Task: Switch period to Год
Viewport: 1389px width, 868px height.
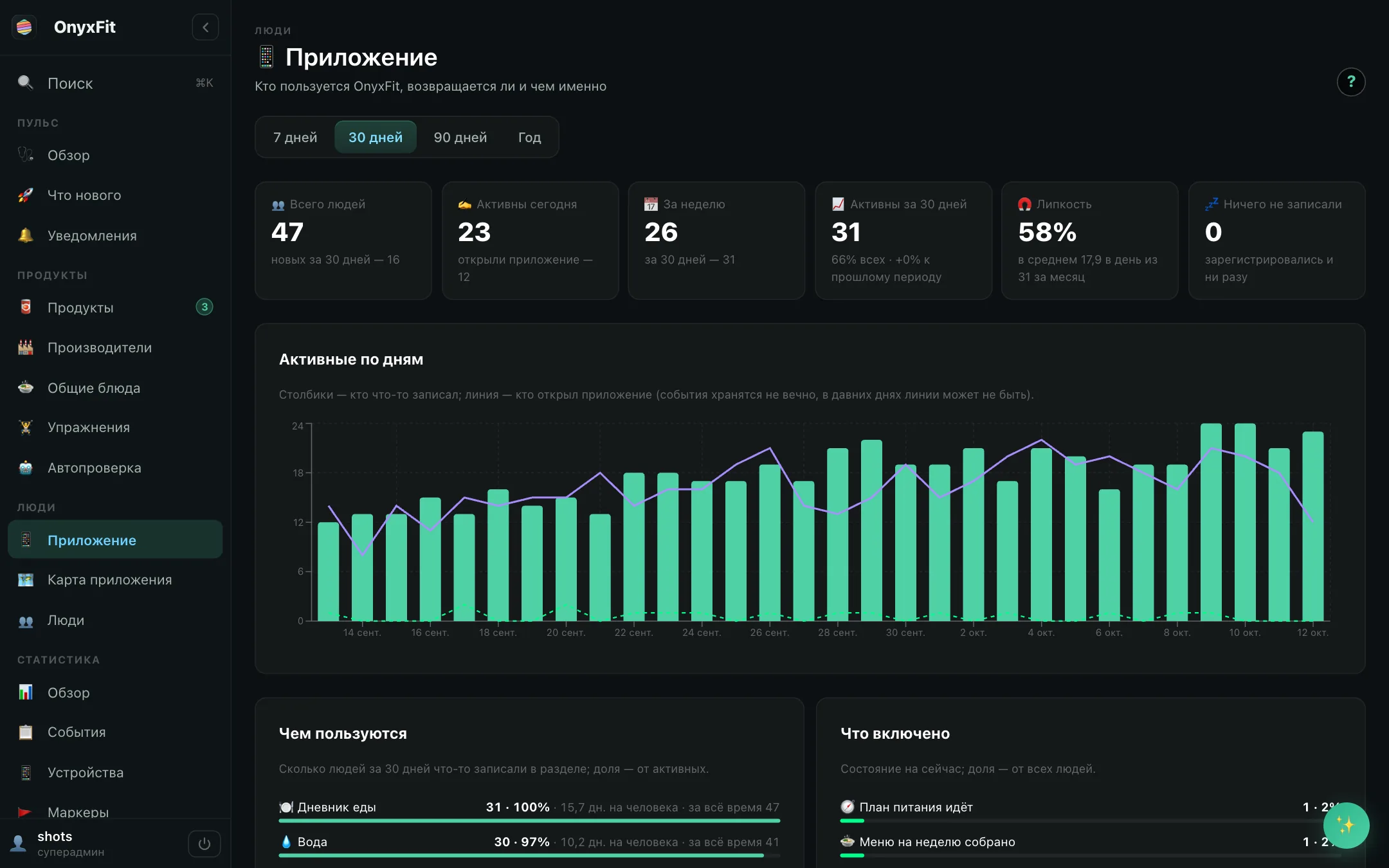Action: coord(529,137)
